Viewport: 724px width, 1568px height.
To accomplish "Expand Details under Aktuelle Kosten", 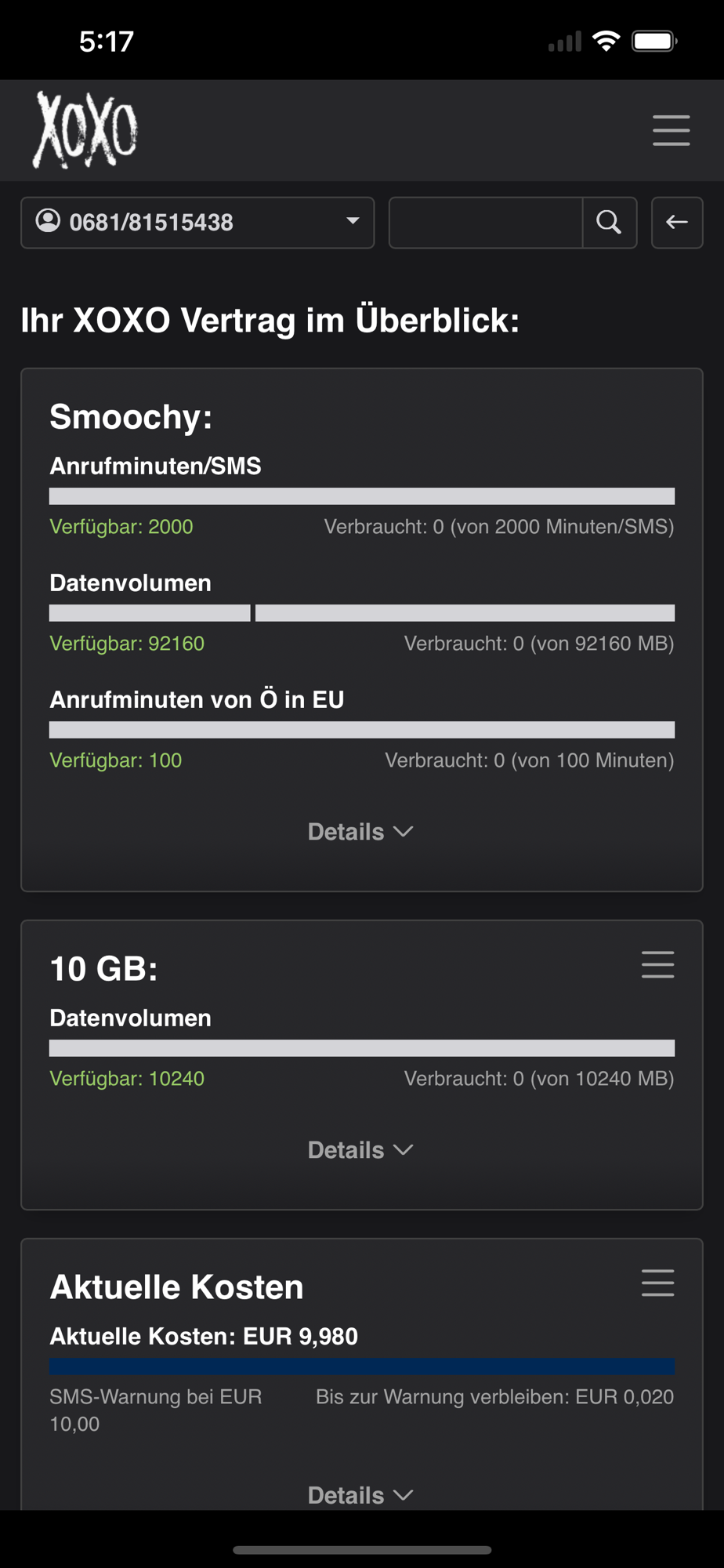I will click(360, 1495).
